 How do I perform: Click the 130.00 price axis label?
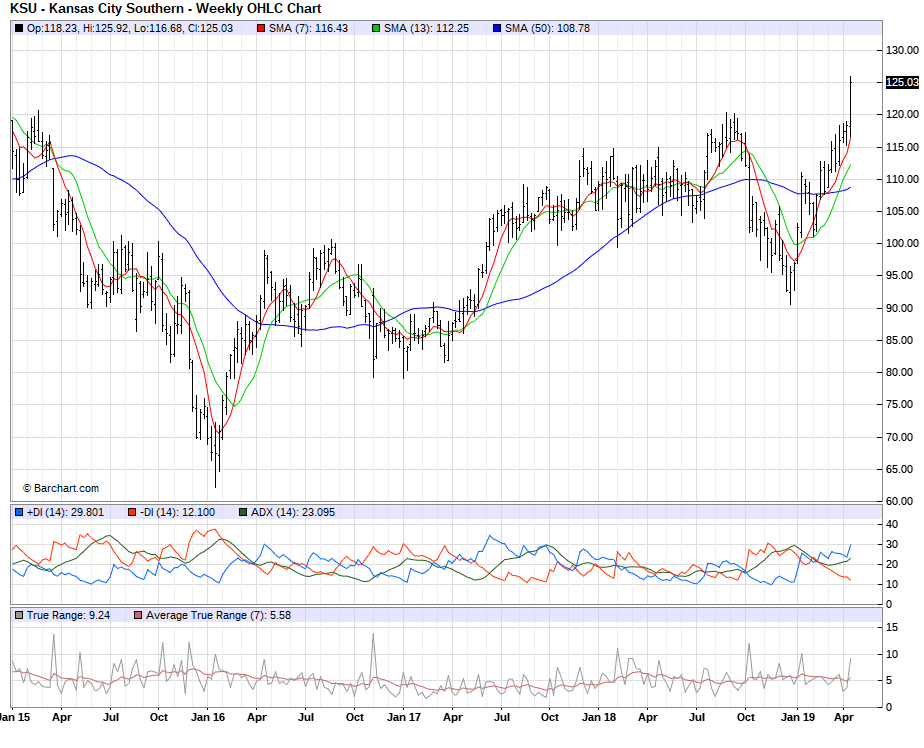point(902,51)
